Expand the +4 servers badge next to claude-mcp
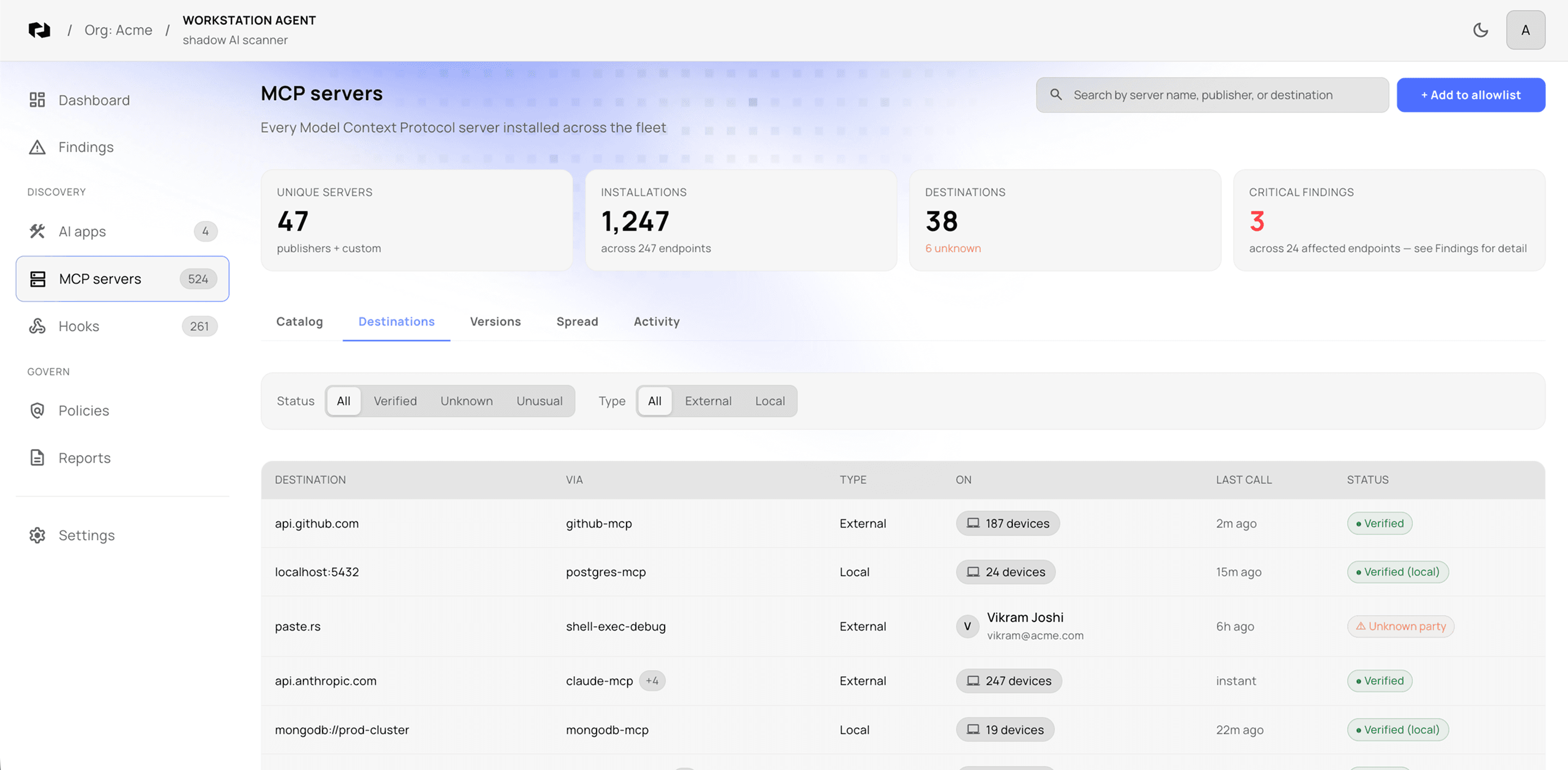This screenshot has height=770, width=1568. [x=652, y=681]
